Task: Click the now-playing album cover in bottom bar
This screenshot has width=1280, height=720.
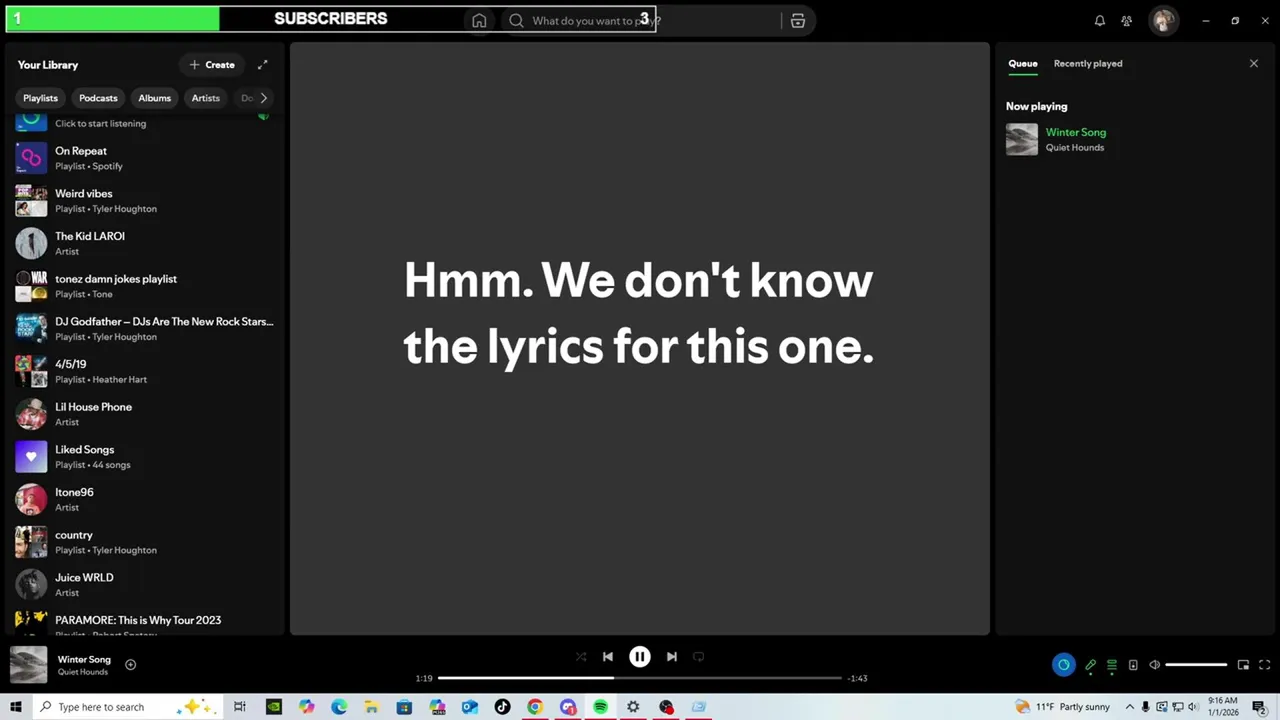Action: point(28,665)
